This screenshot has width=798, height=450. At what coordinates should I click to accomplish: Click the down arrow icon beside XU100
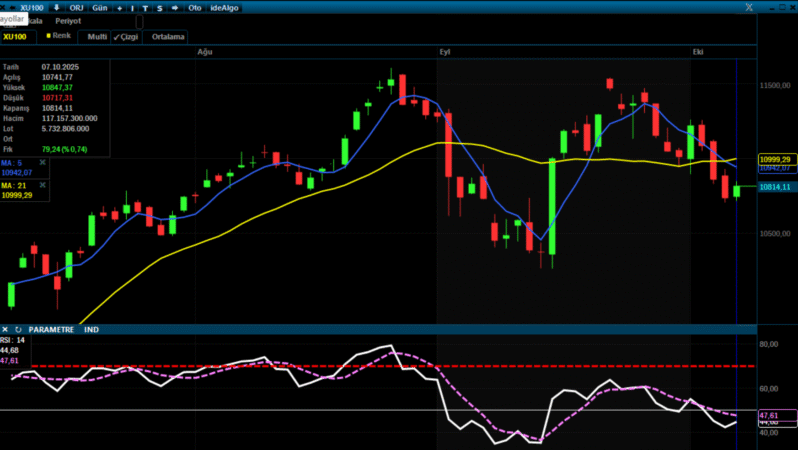pos(56,7)
